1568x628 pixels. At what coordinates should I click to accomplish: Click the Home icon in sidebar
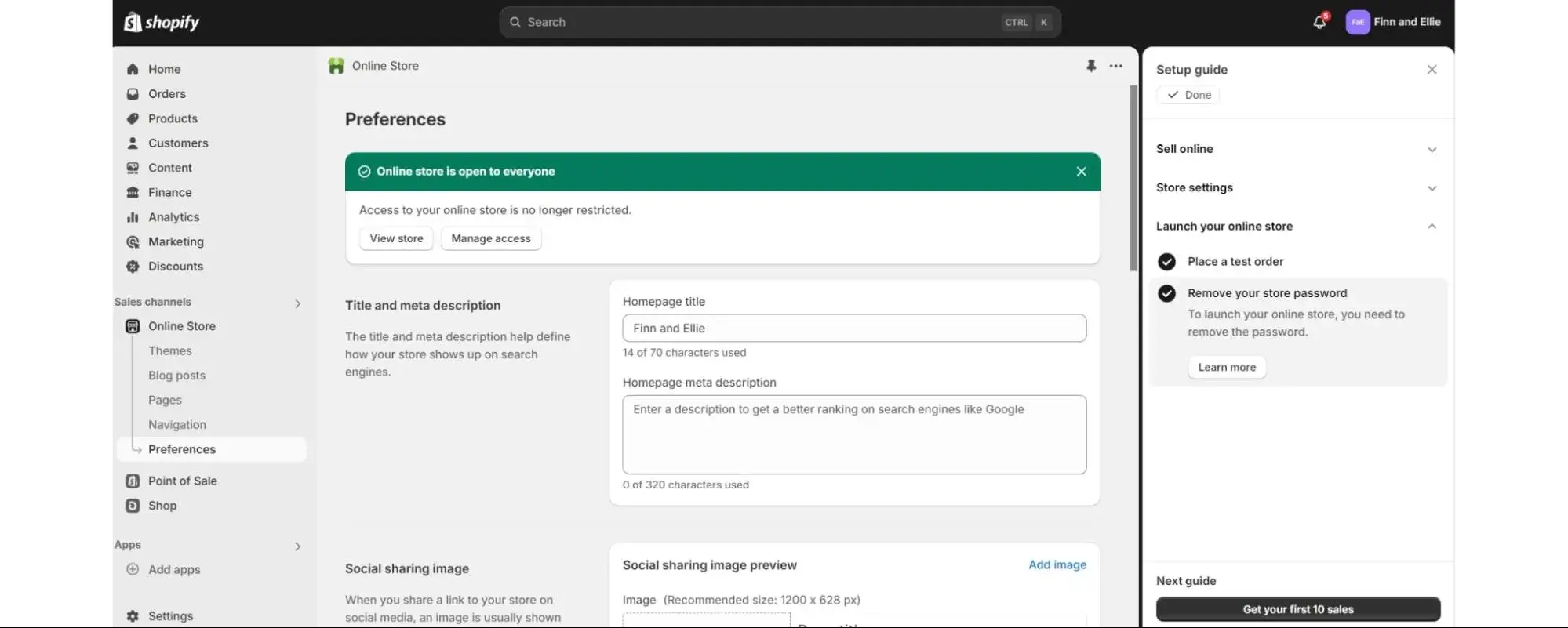(133, 69)
